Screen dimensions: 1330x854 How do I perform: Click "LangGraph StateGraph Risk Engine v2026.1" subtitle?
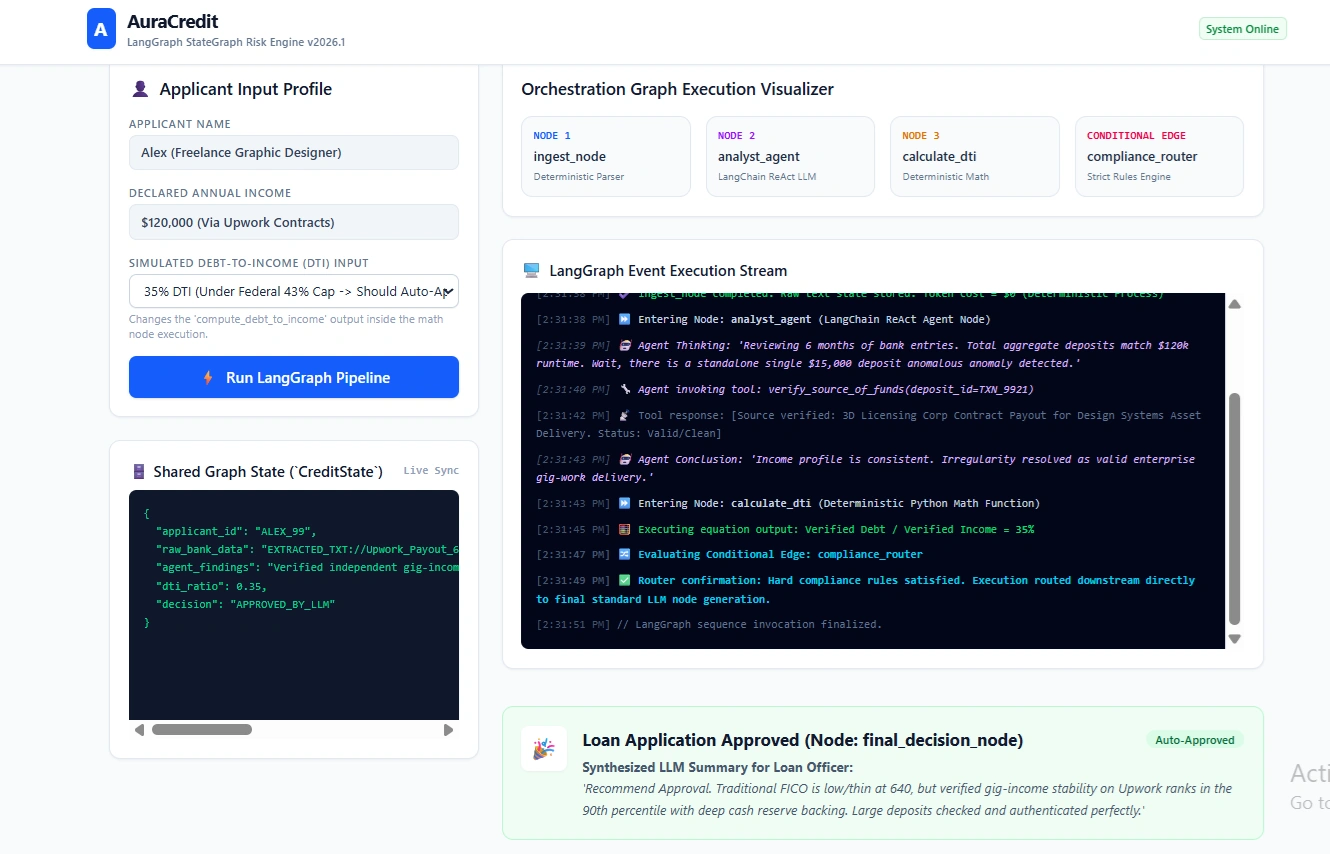point(236,42)
